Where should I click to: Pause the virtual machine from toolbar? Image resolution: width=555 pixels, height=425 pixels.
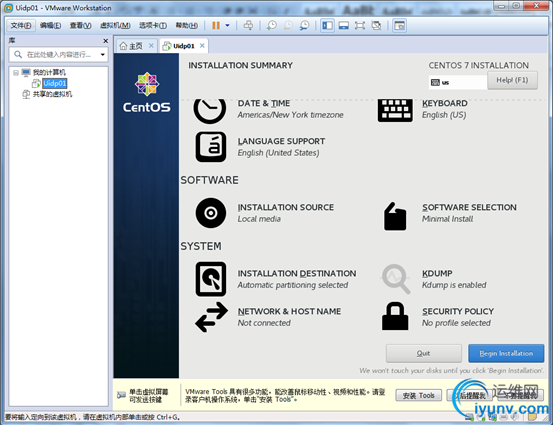pos(216,25)
